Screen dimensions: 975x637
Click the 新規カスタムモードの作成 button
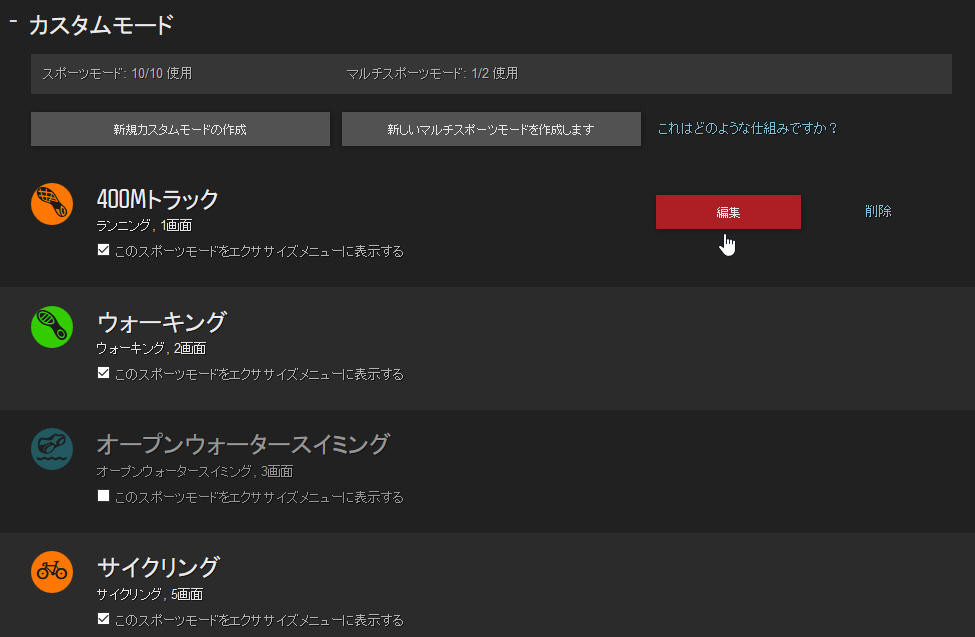click(180, 129)
